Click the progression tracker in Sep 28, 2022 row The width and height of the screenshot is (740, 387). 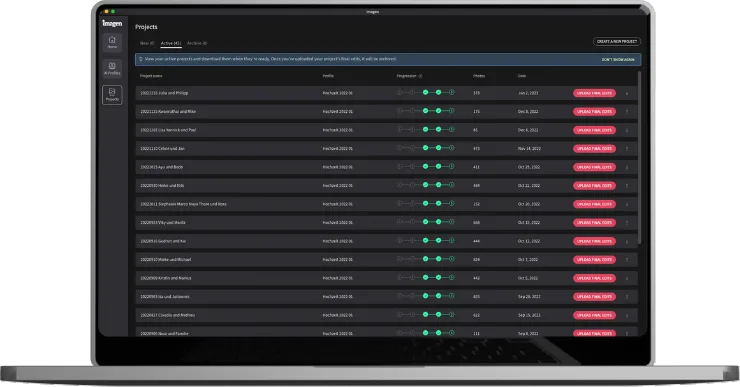pos(425,296)
